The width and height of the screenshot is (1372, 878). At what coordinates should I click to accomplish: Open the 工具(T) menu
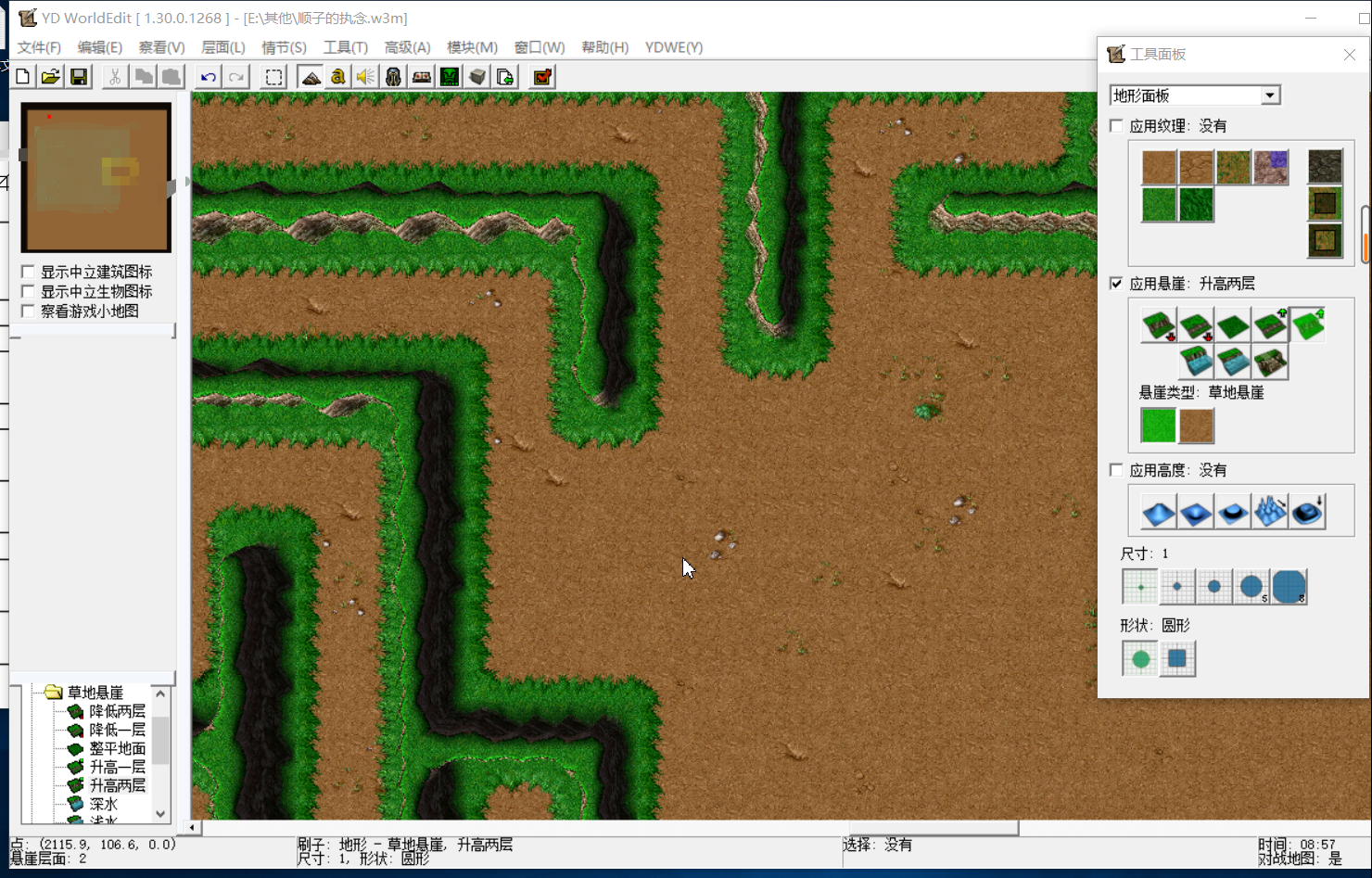pyautogui.click(x=345, y=47)
